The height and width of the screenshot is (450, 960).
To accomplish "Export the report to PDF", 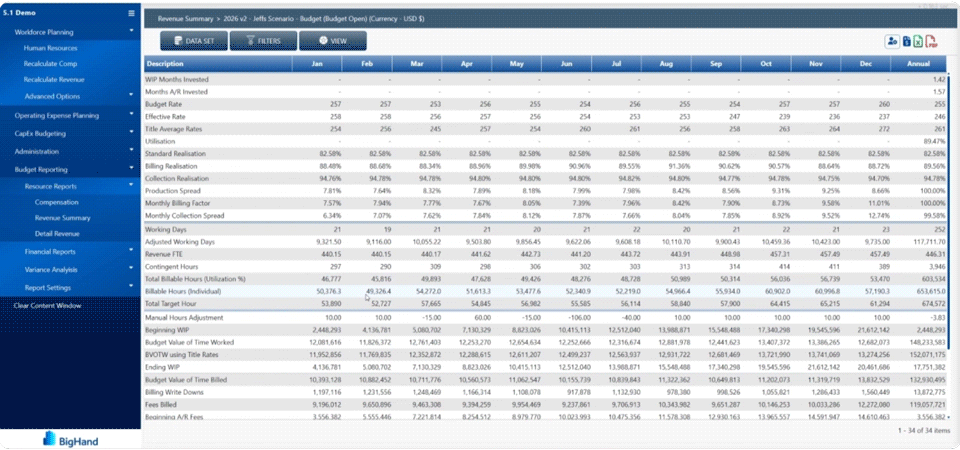I will click(931, 42).
